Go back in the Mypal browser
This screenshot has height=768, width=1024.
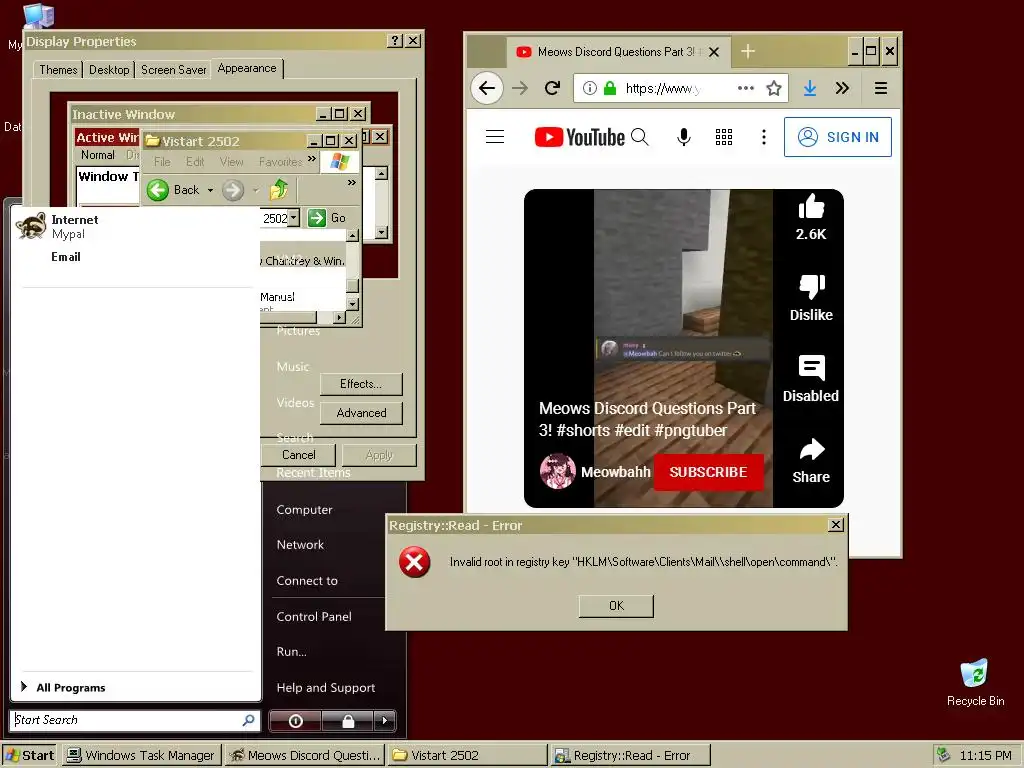click(x=487, y=88)
